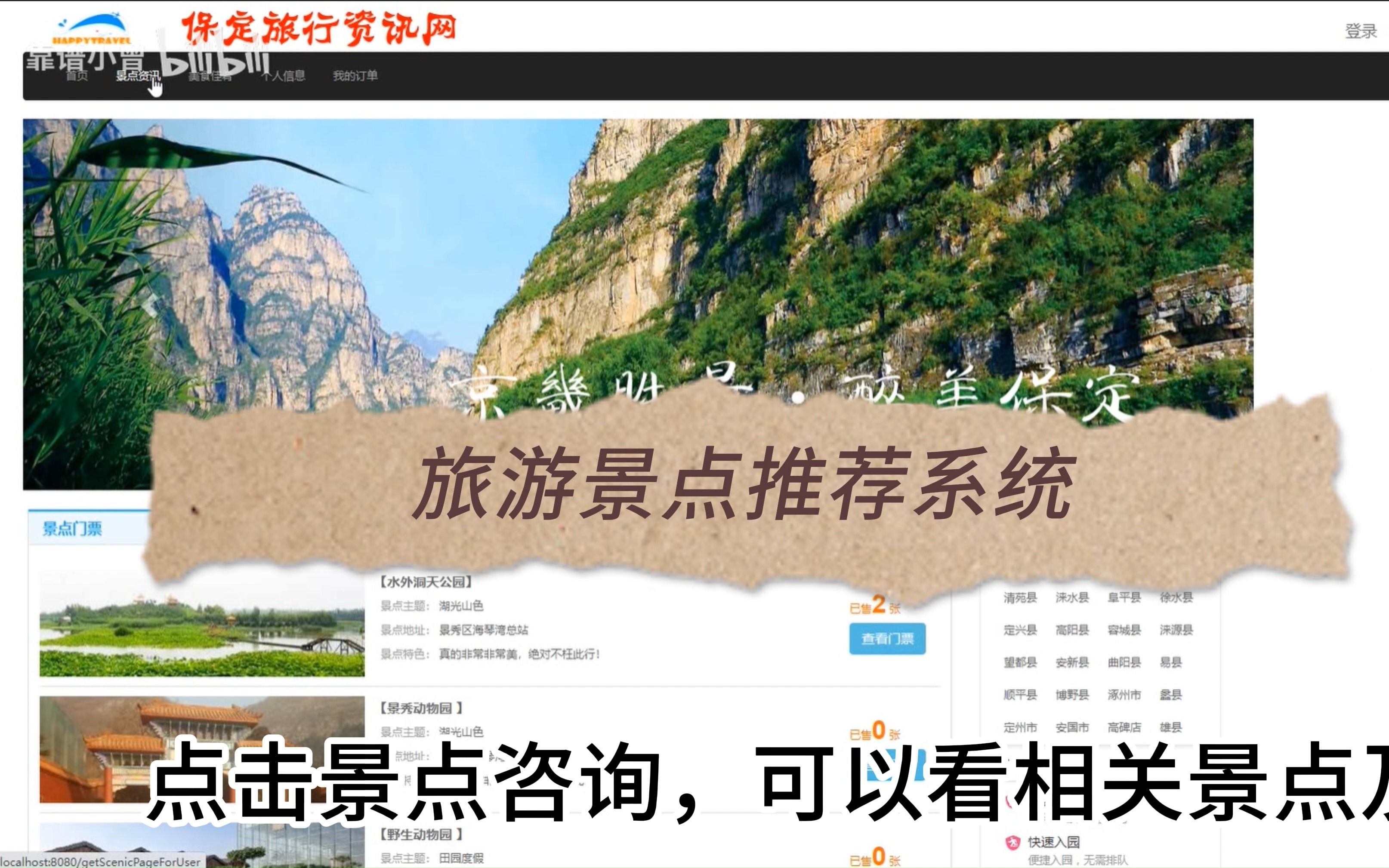Open the 首页 navigation item
The image size is (1389, 868).
77,76
